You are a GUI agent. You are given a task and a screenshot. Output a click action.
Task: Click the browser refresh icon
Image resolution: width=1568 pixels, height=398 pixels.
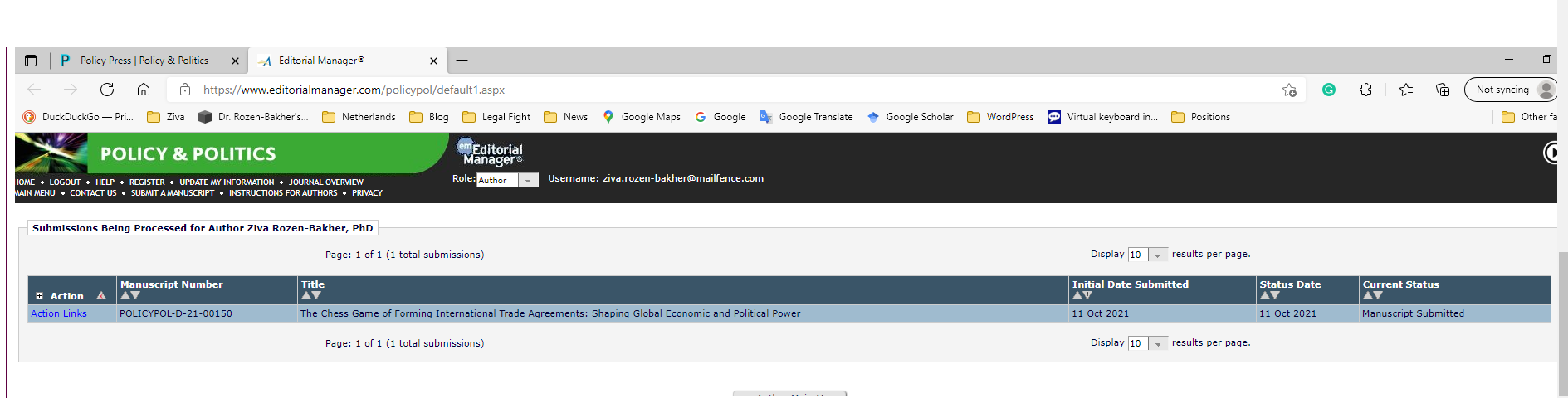pos(107,90)
